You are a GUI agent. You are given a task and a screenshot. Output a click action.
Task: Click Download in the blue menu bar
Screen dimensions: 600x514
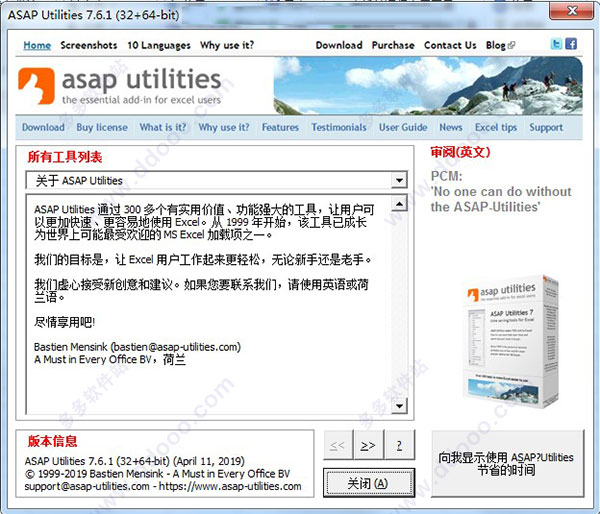click(43, 127)
